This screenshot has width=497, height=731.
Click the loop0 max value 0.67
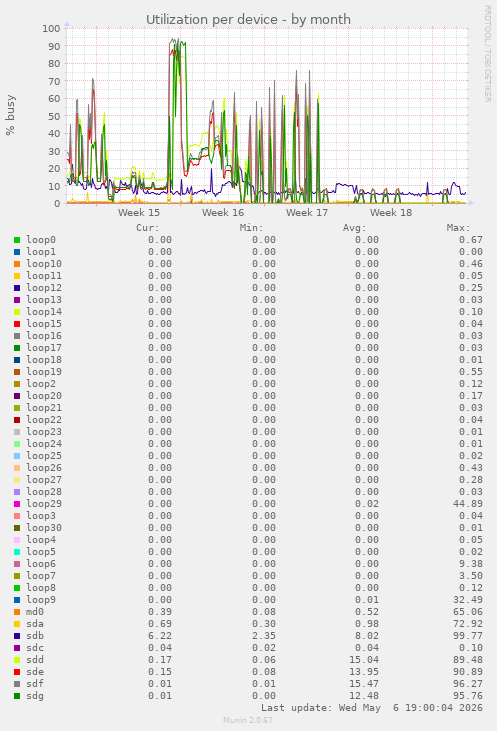pyautogui.click(x=471, y=240)
